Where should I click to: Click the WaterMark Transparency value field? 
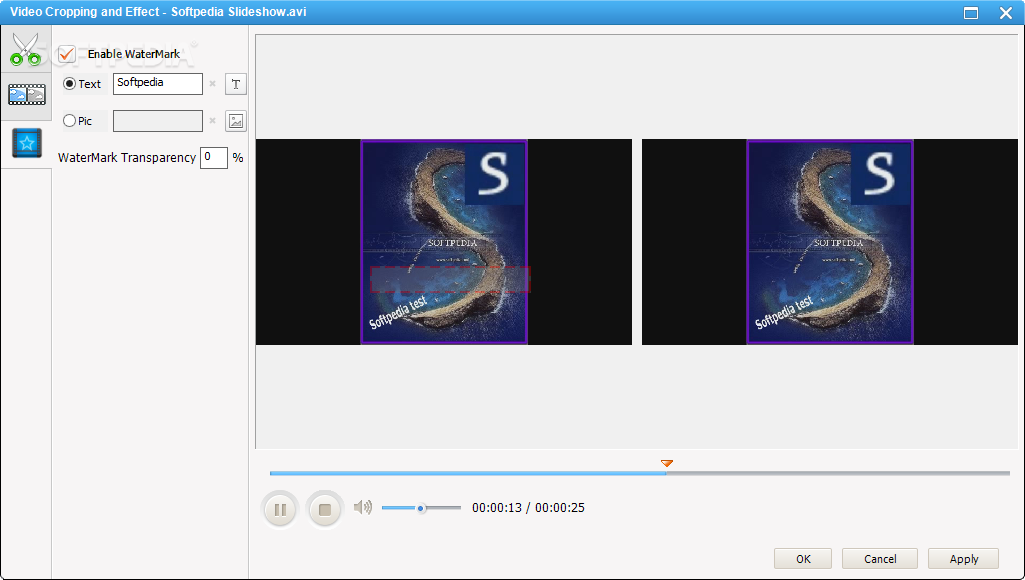[x=214, y=158]
